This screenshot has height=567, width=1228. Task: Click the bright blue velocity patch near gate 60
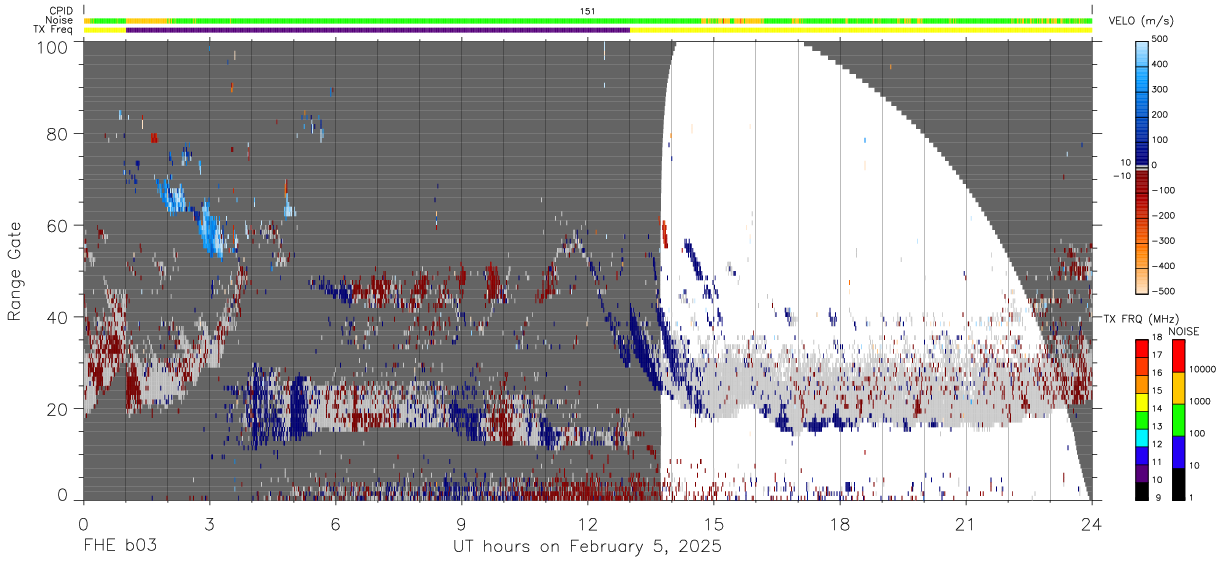click(x=212, y=230)
